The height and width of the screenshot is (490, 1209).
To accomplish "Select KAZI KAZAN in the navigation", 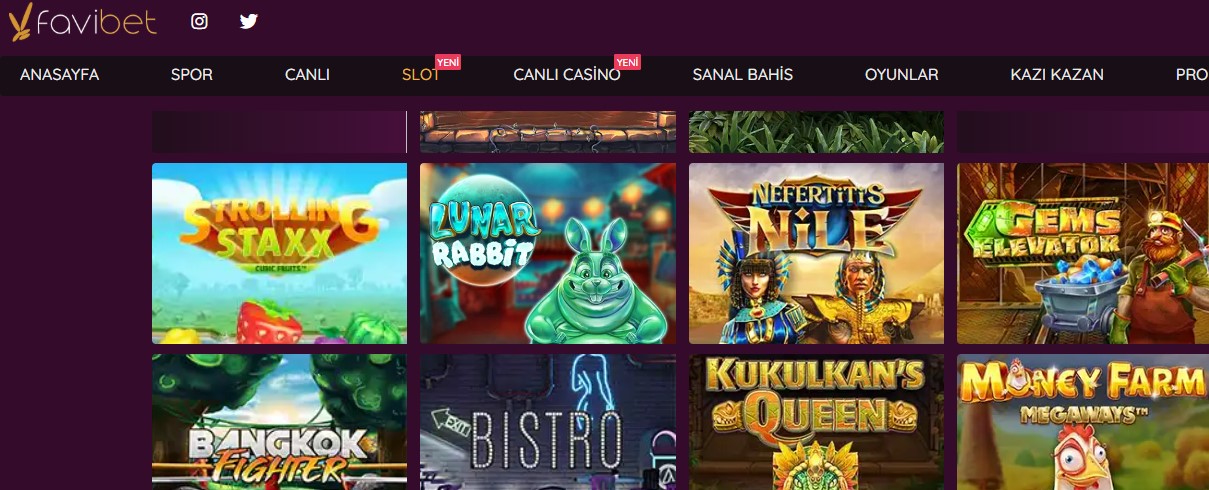I will click(1057, 75).
